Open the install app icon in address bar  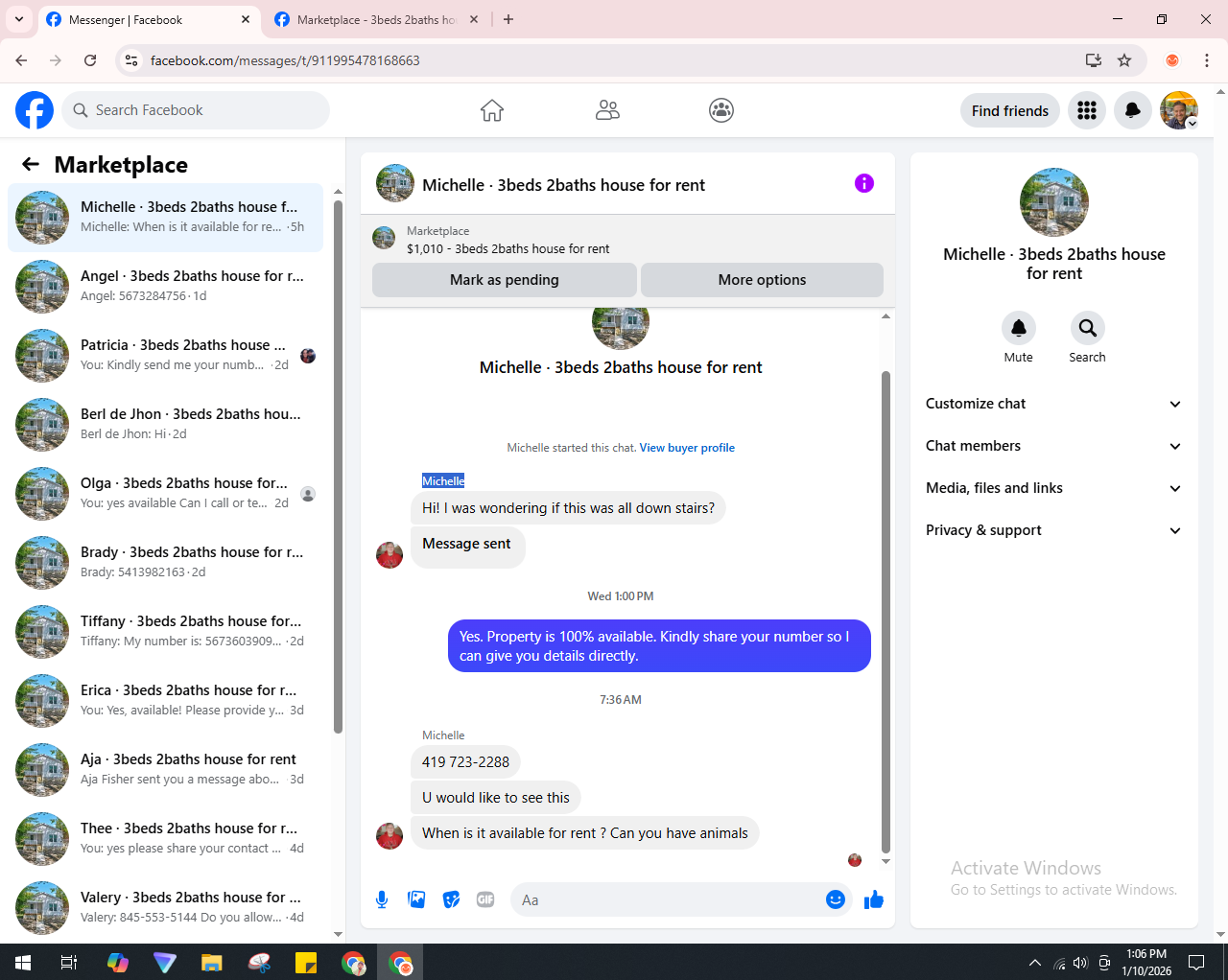(x=1093, y=60)
